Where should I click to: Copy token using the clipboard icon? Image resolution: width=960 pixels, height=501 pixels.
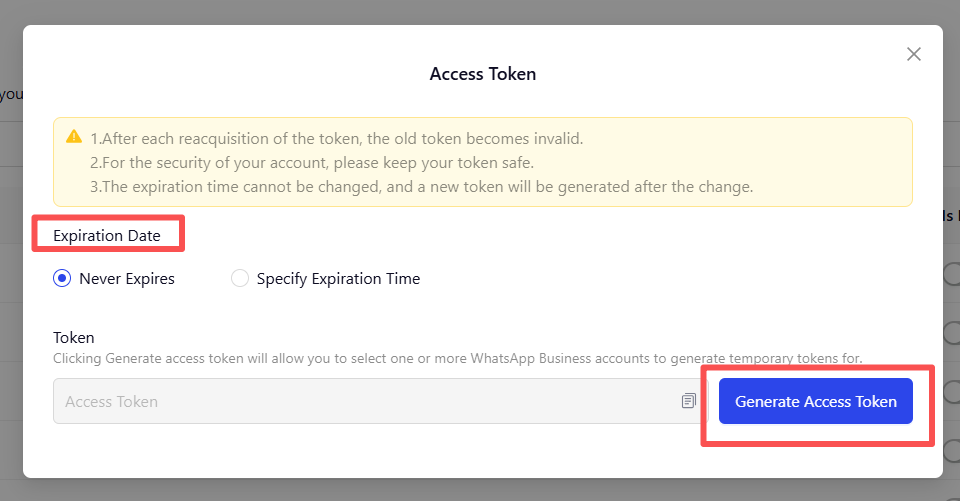click(x=689, y=401)
